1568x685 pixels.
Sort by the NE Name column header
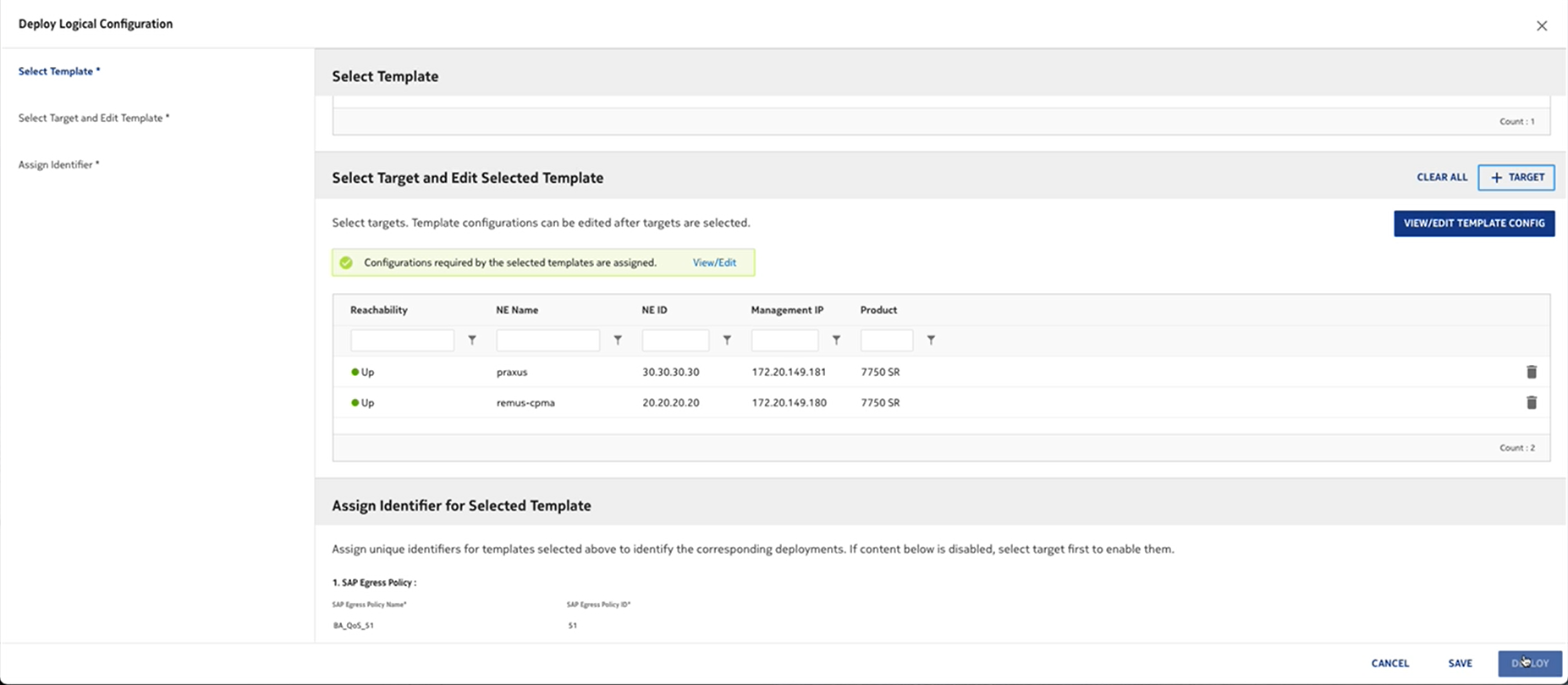517,310
